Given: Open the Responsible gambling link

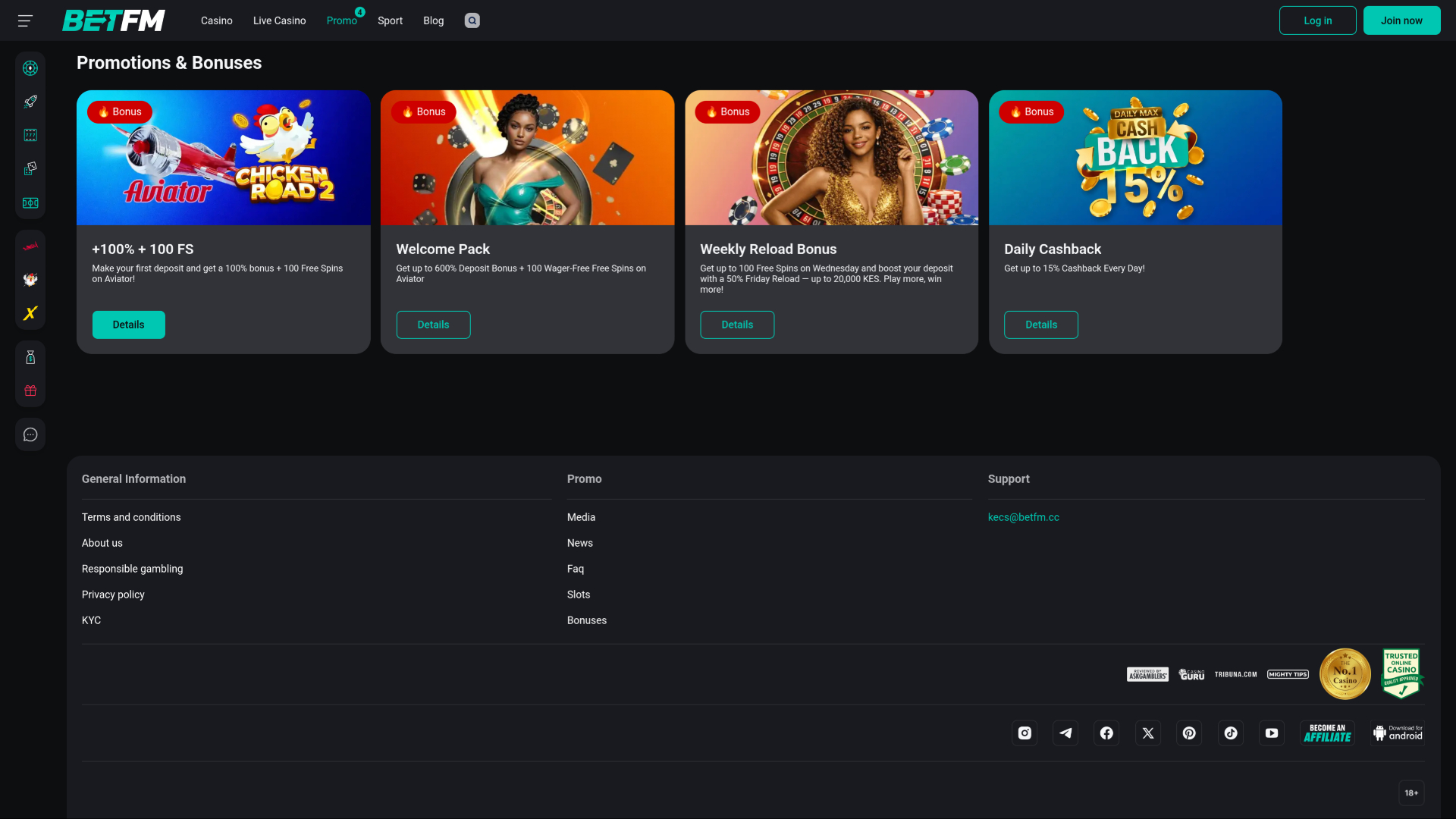Looking at the screenshot, I should [x=132, y=569].
